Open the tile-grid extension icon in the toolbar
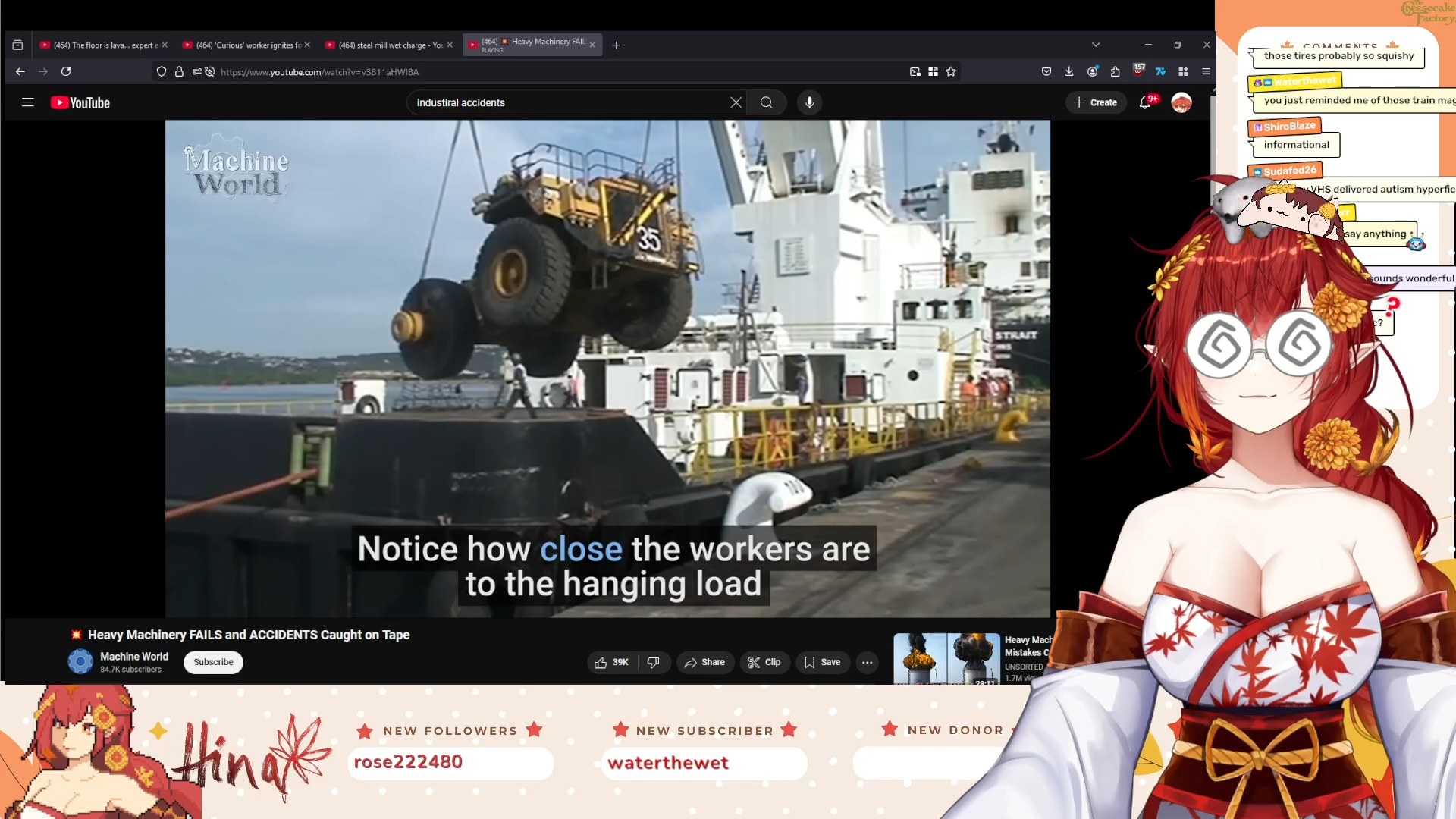1456x819 pixels. click(x=1183, y=71)
